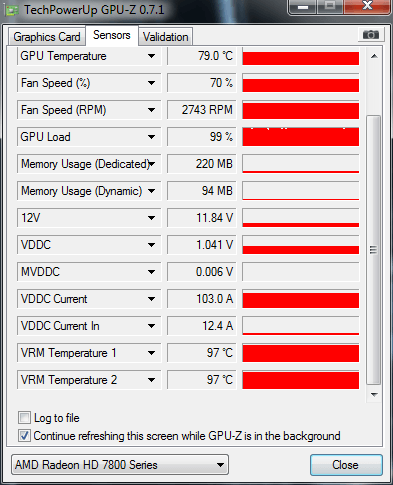Enable the Log to file checkbox
This screenshot has width=393, height=485.
(24, 418)
